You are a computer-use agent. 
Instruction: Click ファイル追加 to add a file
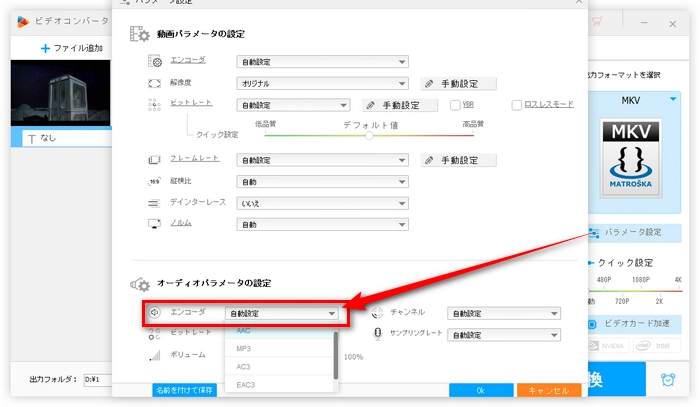[72, 48]
